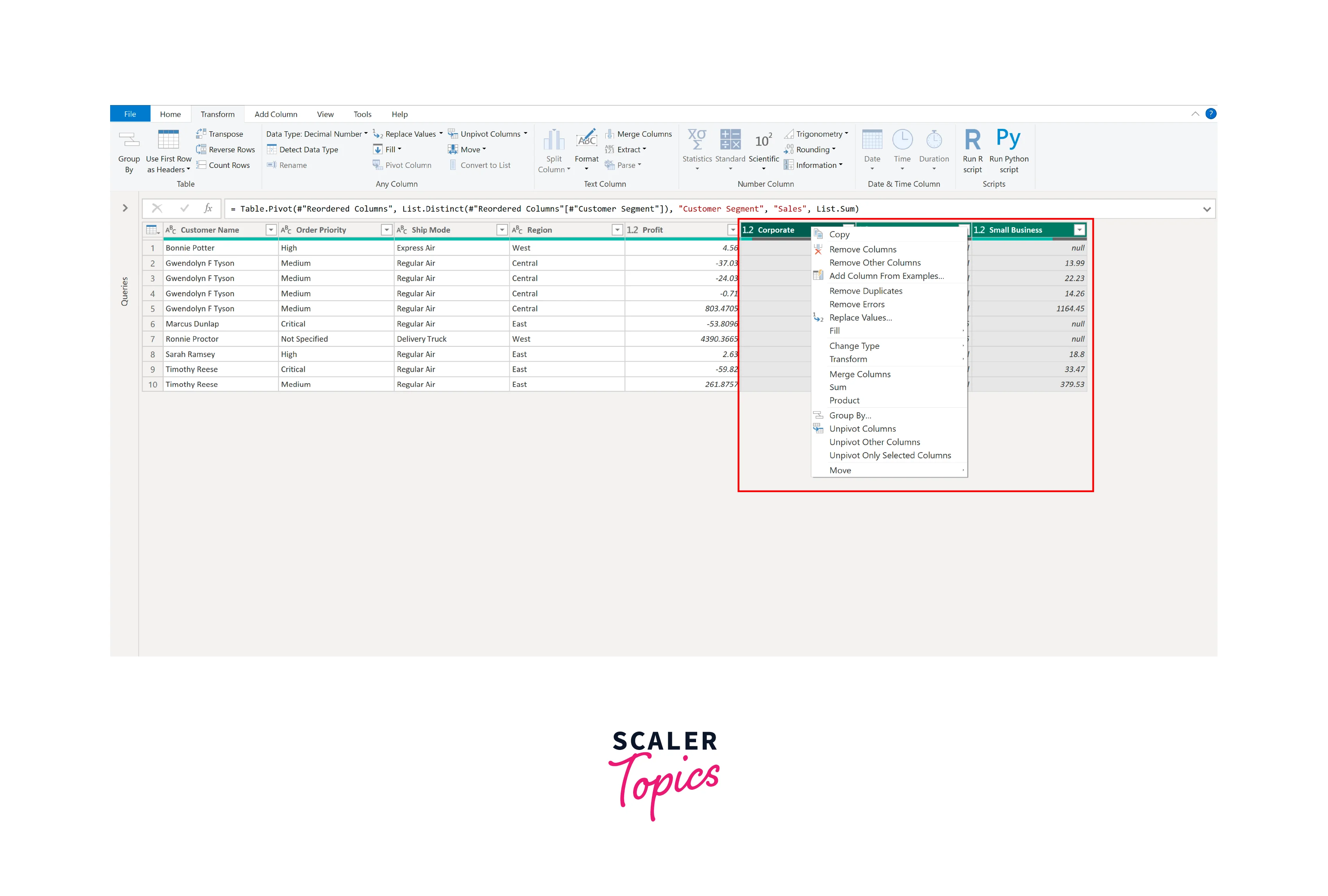This screenshot has height=896, width=1328.
Task: Expand the formula bar chevron
Action: (1206, 209)
